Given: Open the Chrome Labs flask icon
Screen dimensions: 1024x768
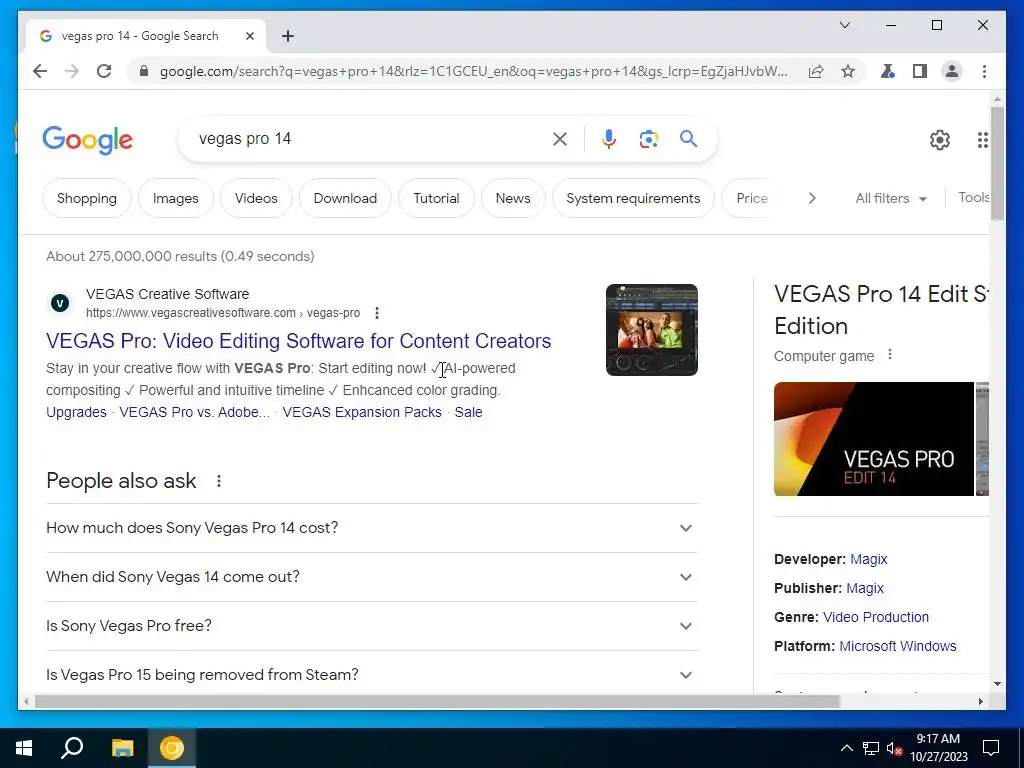Looking at the screenshot, I should pyautogui.click(x=888, y=71).
